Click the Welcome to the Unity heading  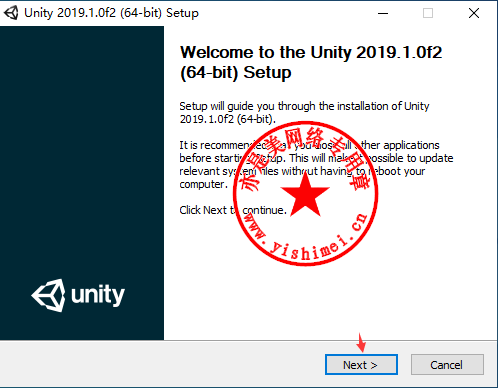(311, 62)
